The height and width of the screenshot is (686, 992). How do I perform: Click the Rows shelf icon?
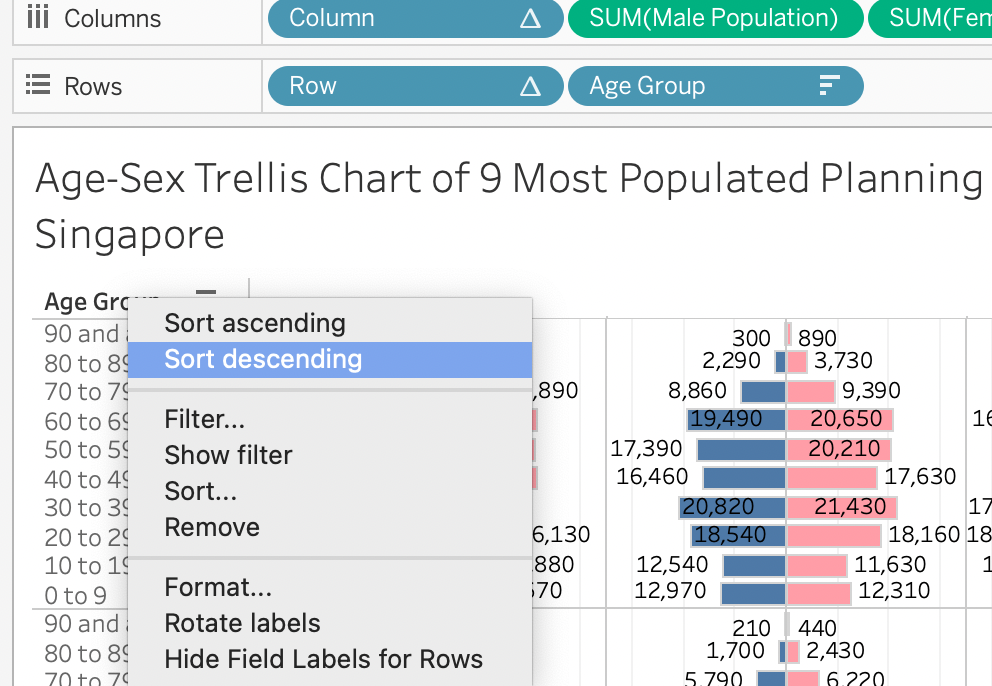[x=37, y=86]
